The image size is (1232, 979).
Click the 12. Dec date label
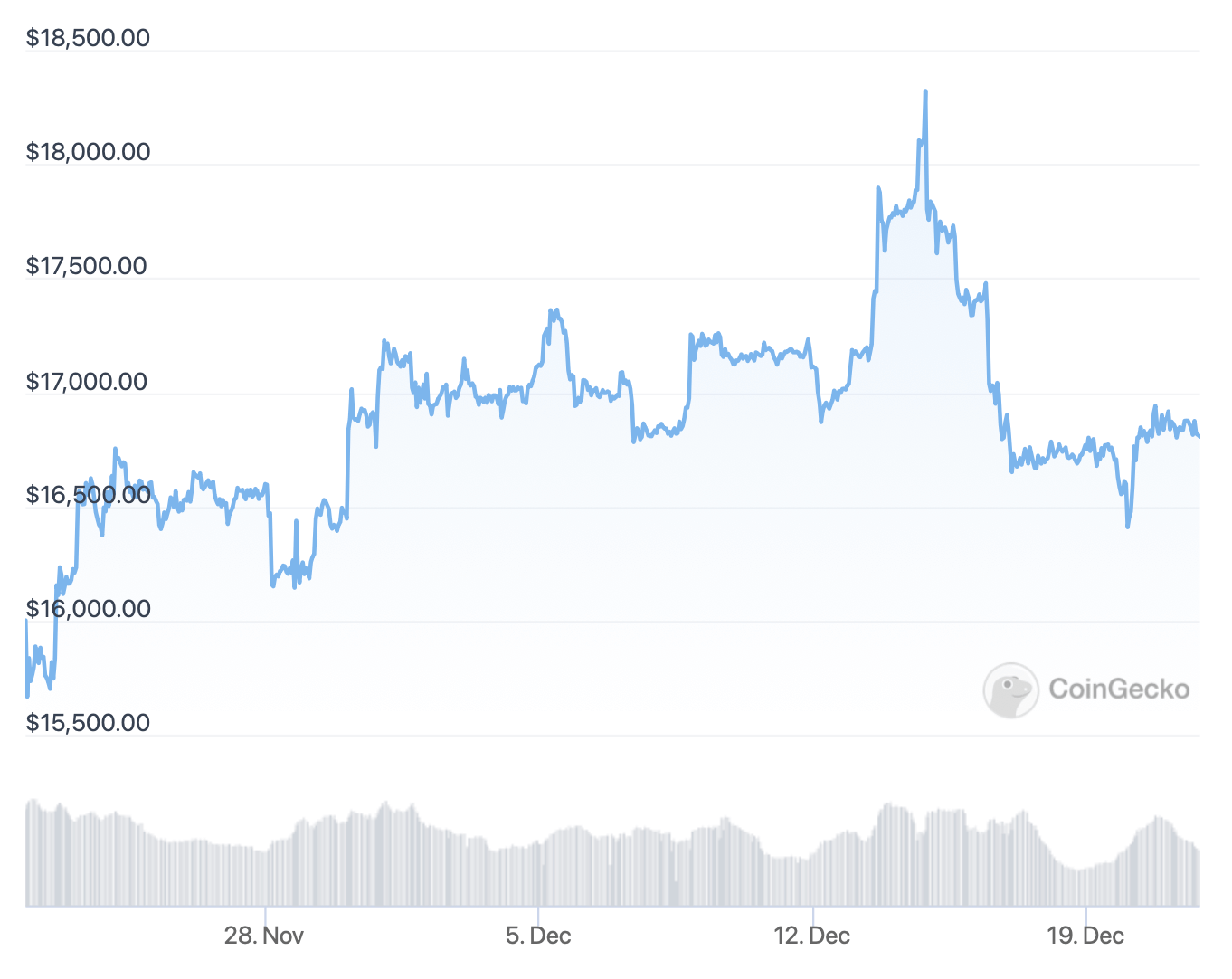tap(811, 936)
